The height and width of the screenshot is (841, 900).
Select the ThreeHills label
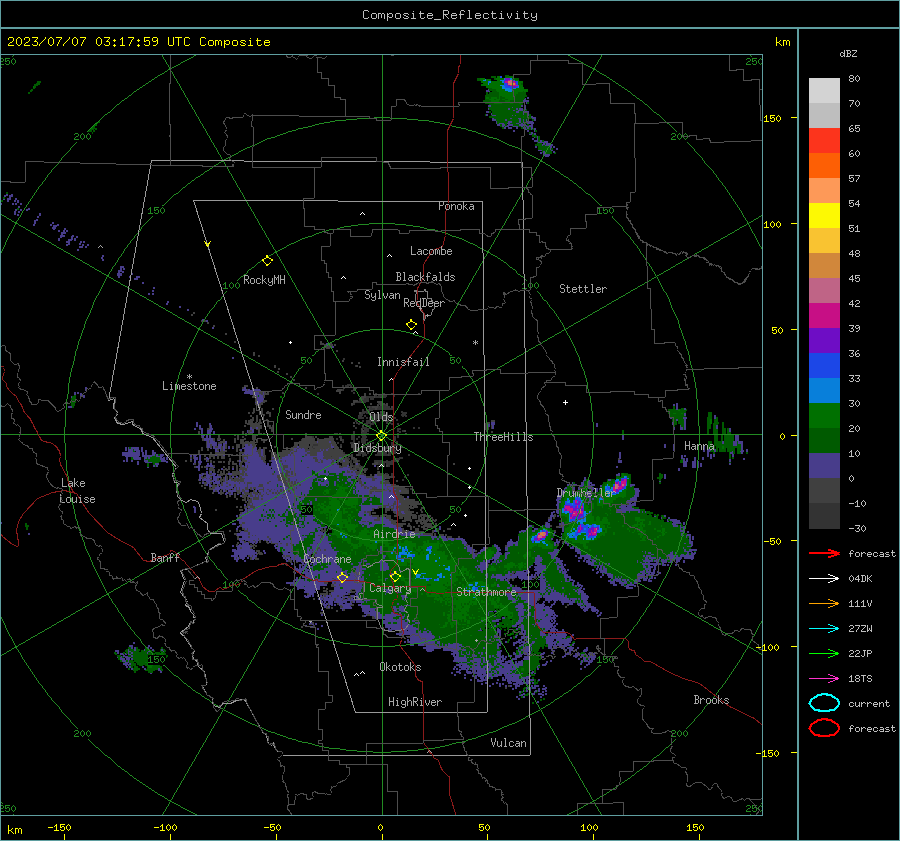tap(503, 437)
